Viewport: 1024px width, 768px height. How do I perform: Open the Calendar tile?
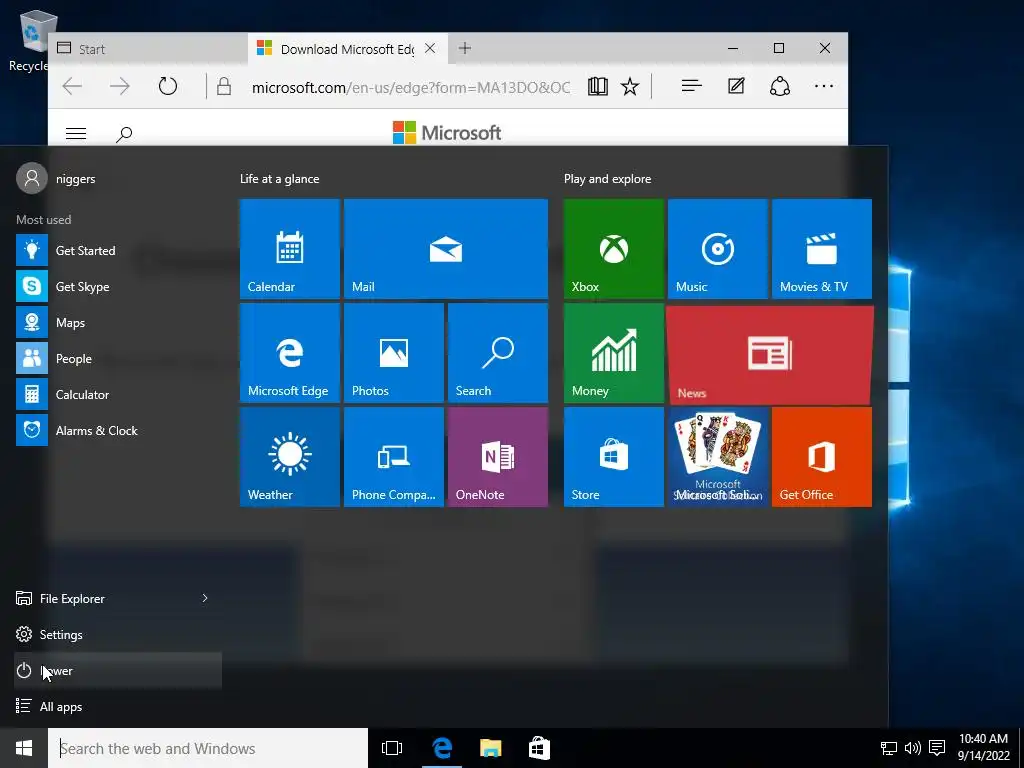coord(289,249)
